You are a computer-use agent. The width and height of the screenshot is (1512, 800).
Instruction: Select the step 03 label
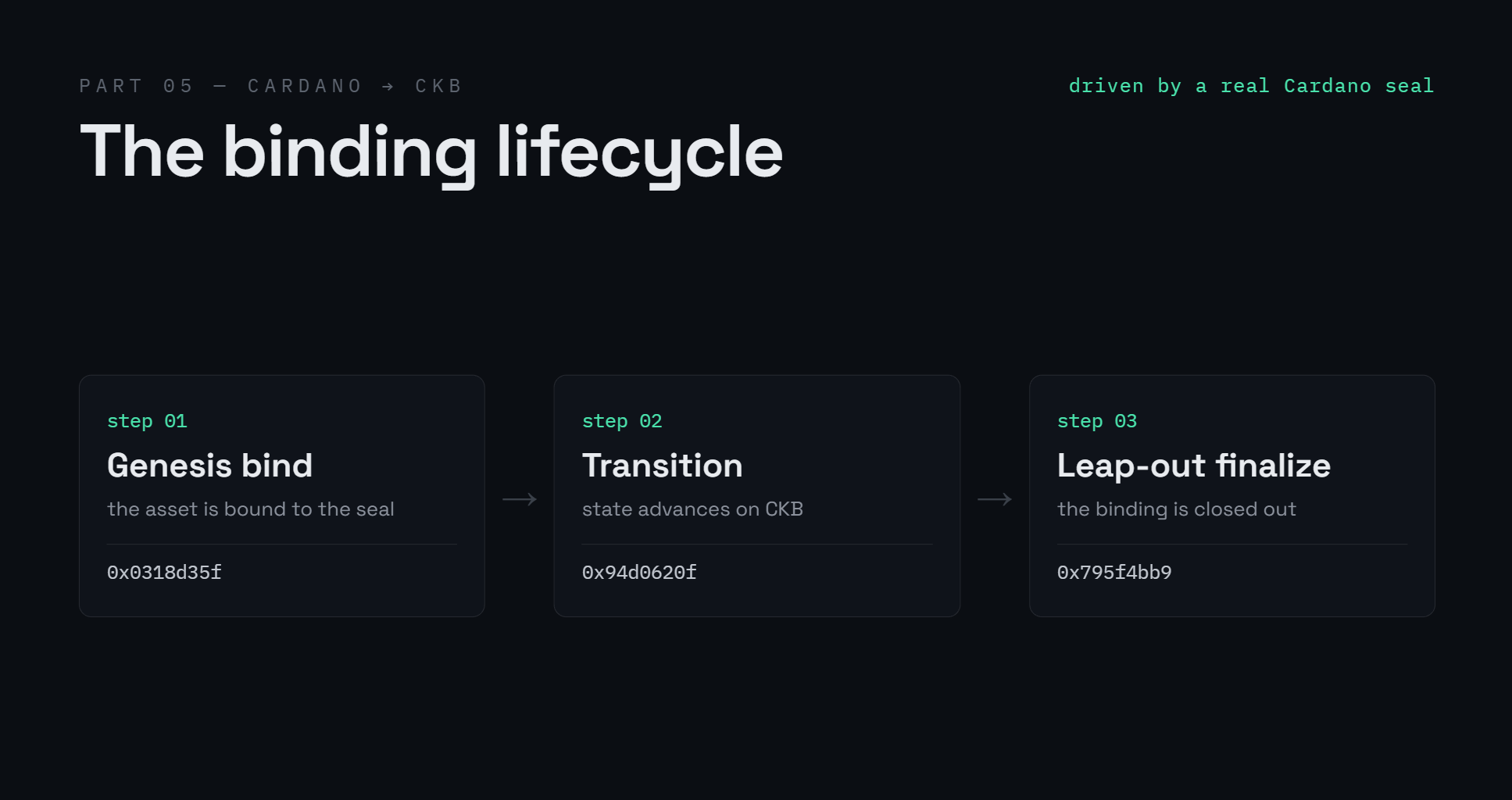(1097, 421)
